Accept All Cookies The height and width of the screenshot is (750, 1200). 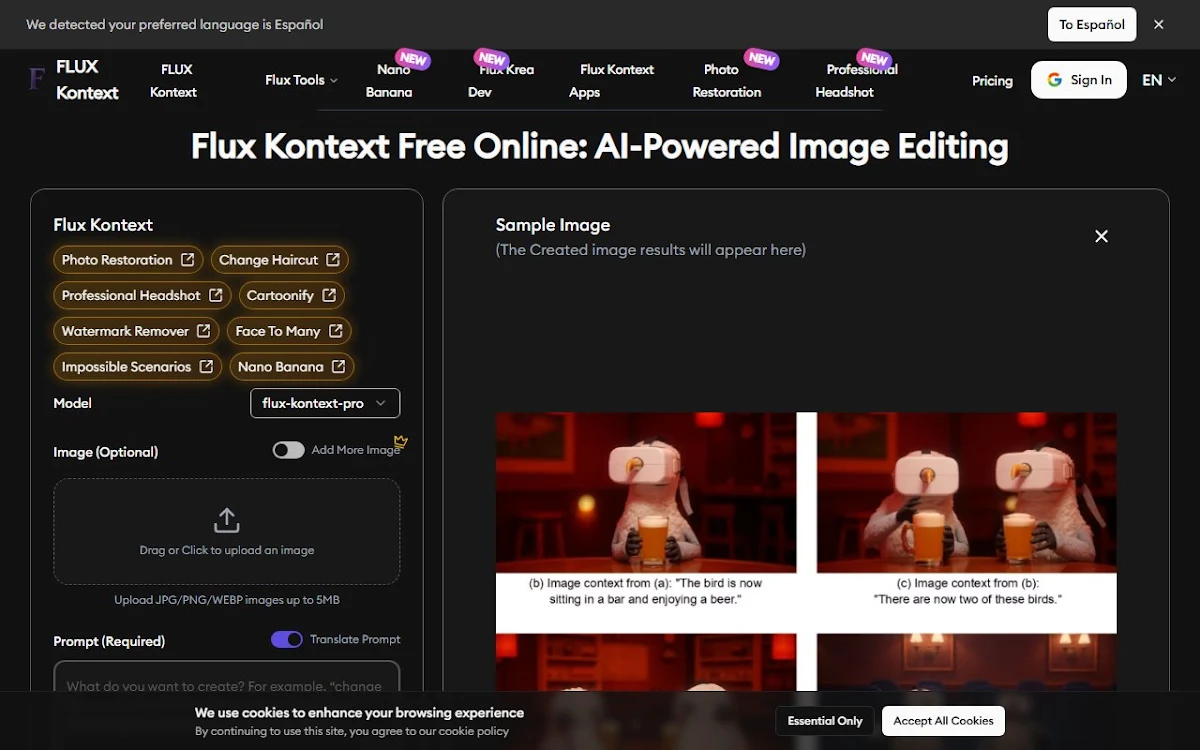pyautogui.click(x=944, y=721)
